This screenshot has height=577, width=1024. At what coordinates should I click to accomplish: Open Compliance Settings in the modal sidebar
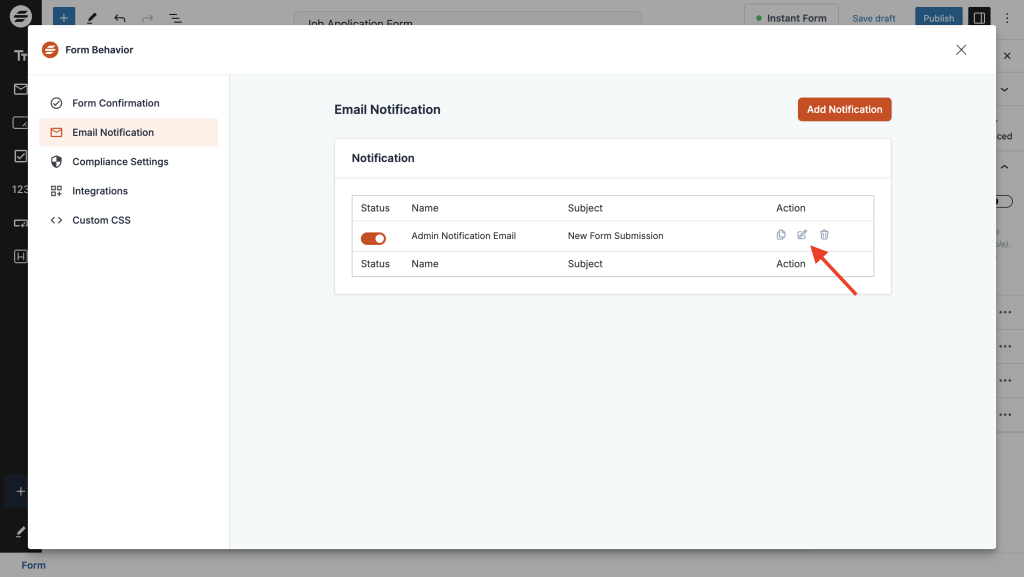point(118,161)
